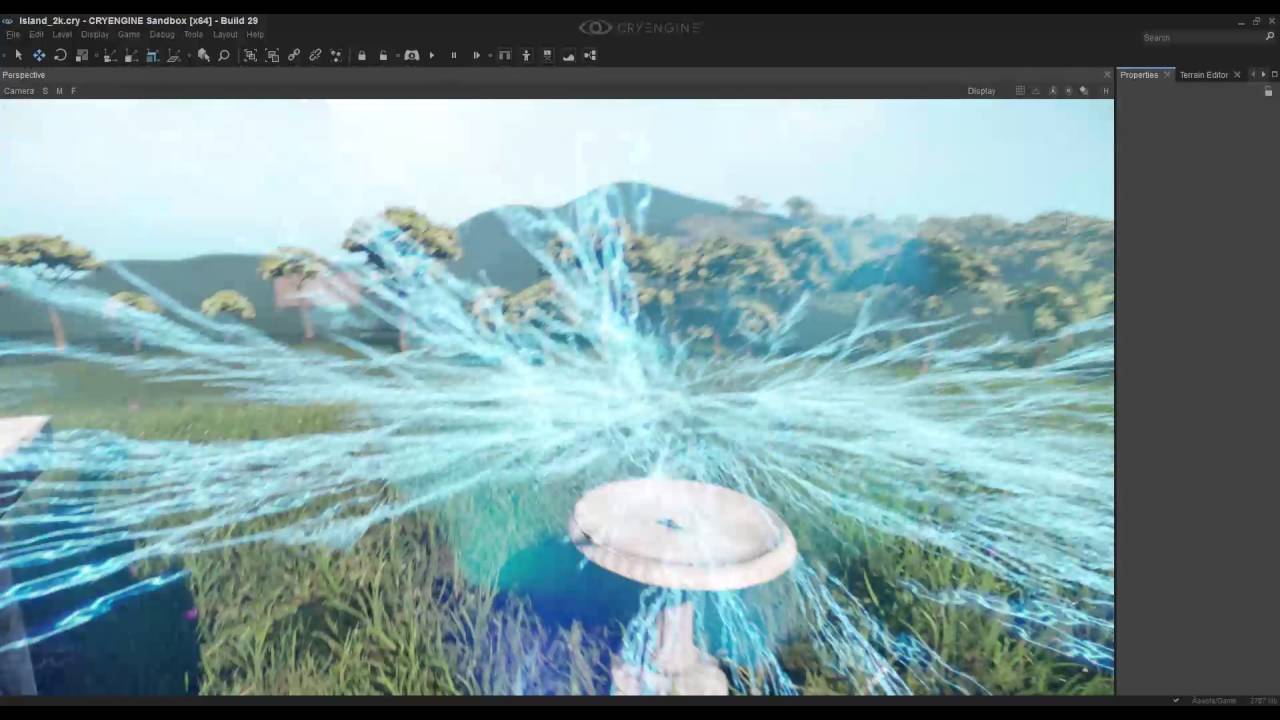Click the unlink objects broken-chain icon
1280x720 pixels.
(x=315, y=55)
